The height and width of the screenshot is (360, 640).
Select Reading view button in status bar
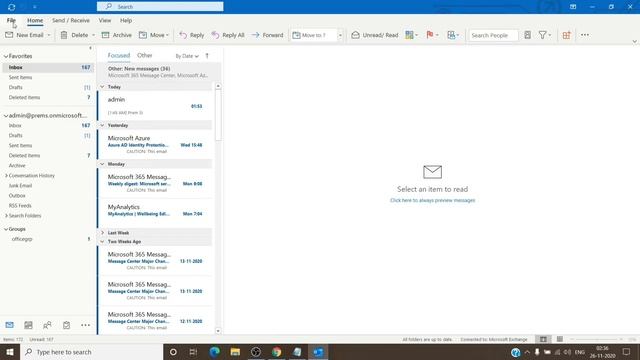point(560,339)
